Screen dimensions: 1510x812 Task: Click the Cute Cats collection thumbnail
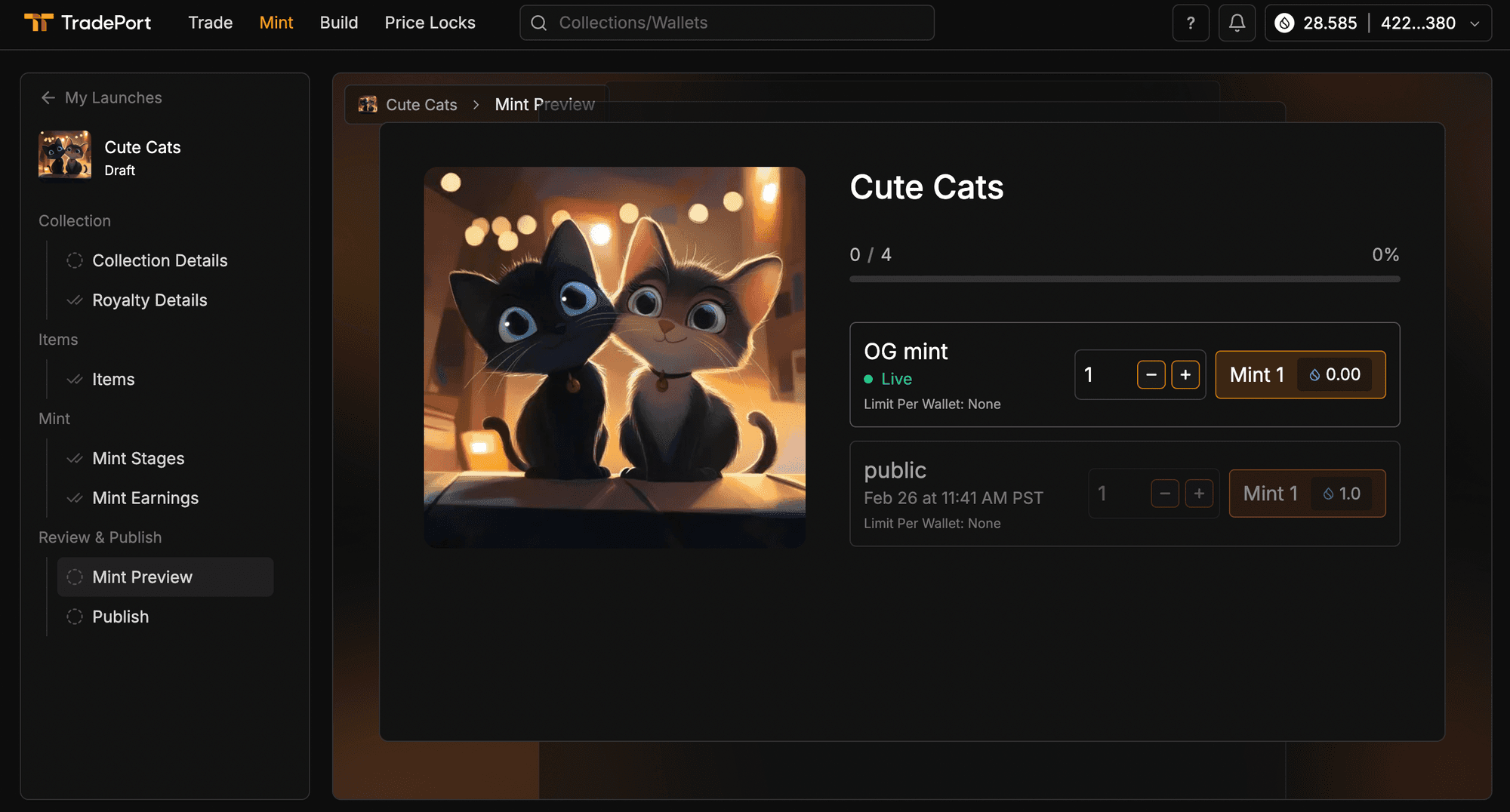tap(64, 156)
